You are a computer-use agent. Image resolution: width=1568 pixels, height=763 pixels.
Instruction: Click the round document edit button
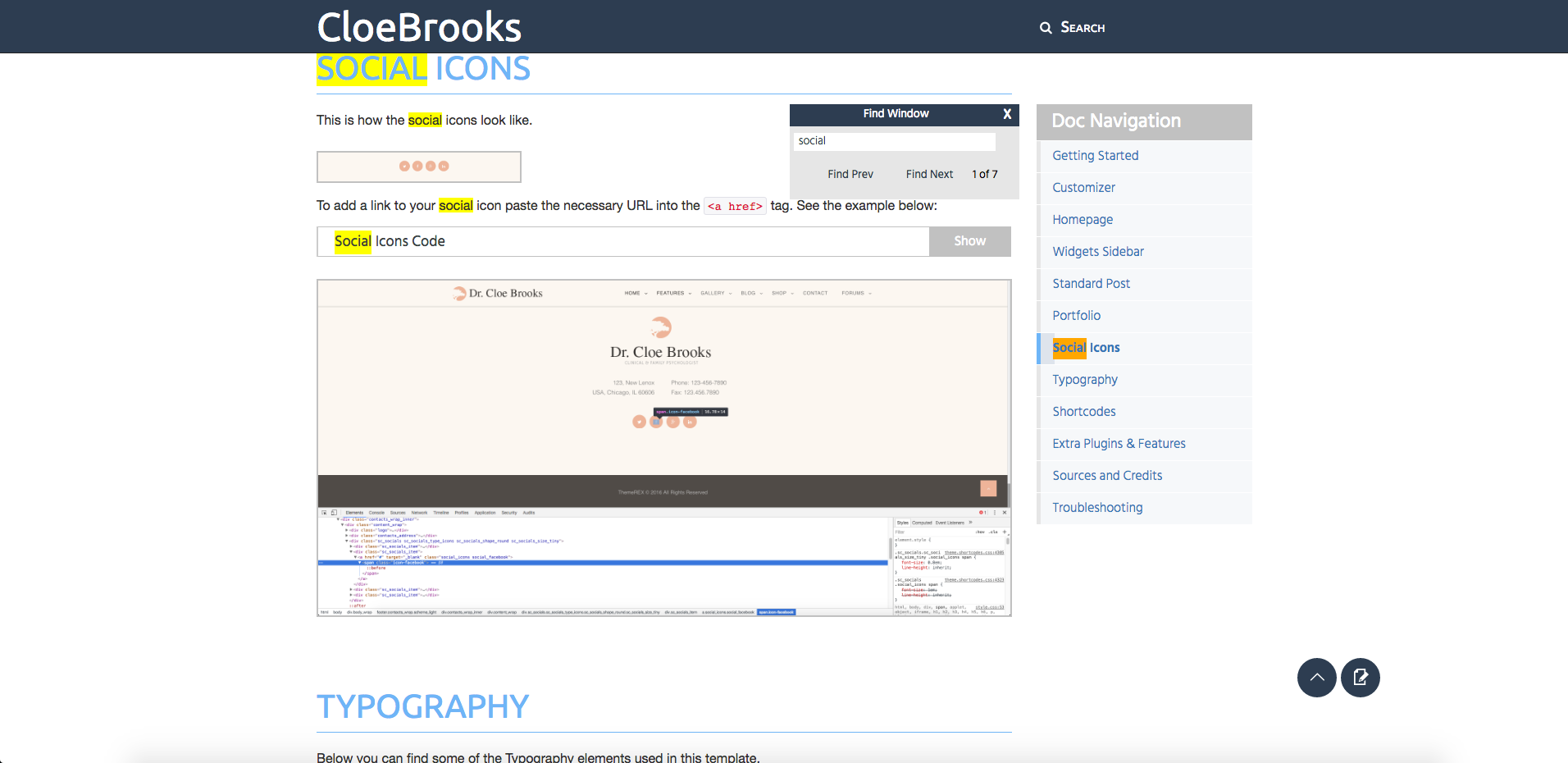(1360, 678)
